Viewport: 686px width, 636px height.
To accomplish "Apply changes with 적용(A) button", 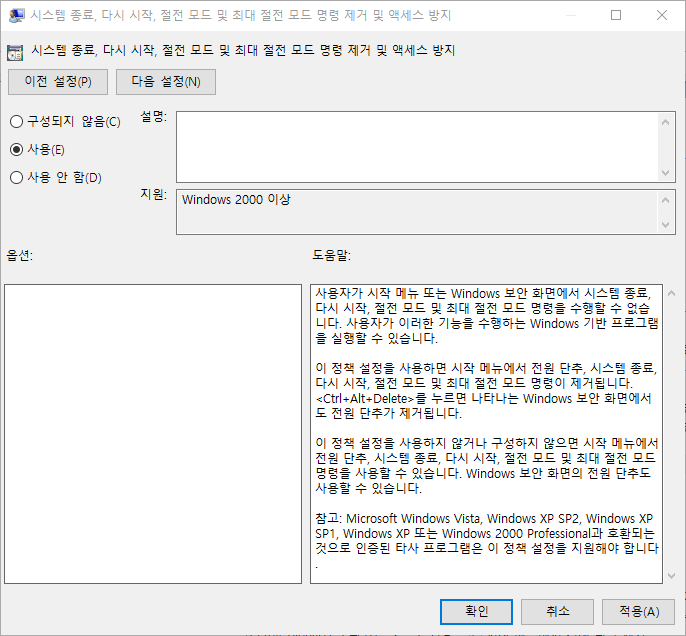I will click(639, 612).
